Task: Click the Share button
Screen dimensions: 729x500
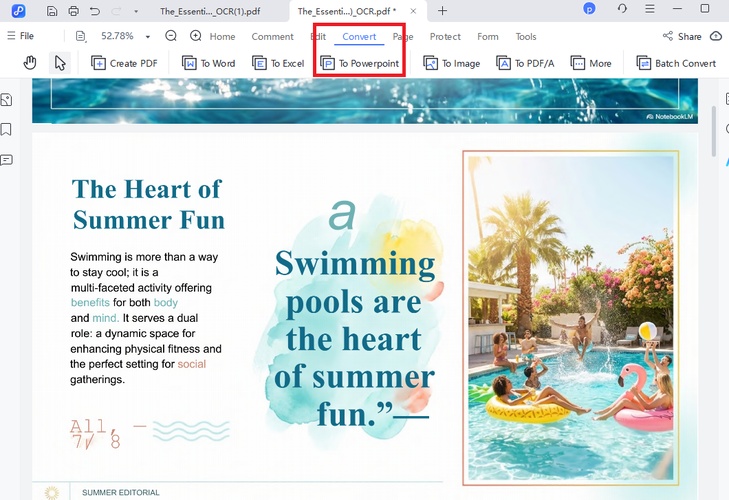Action: coord(682,36)
